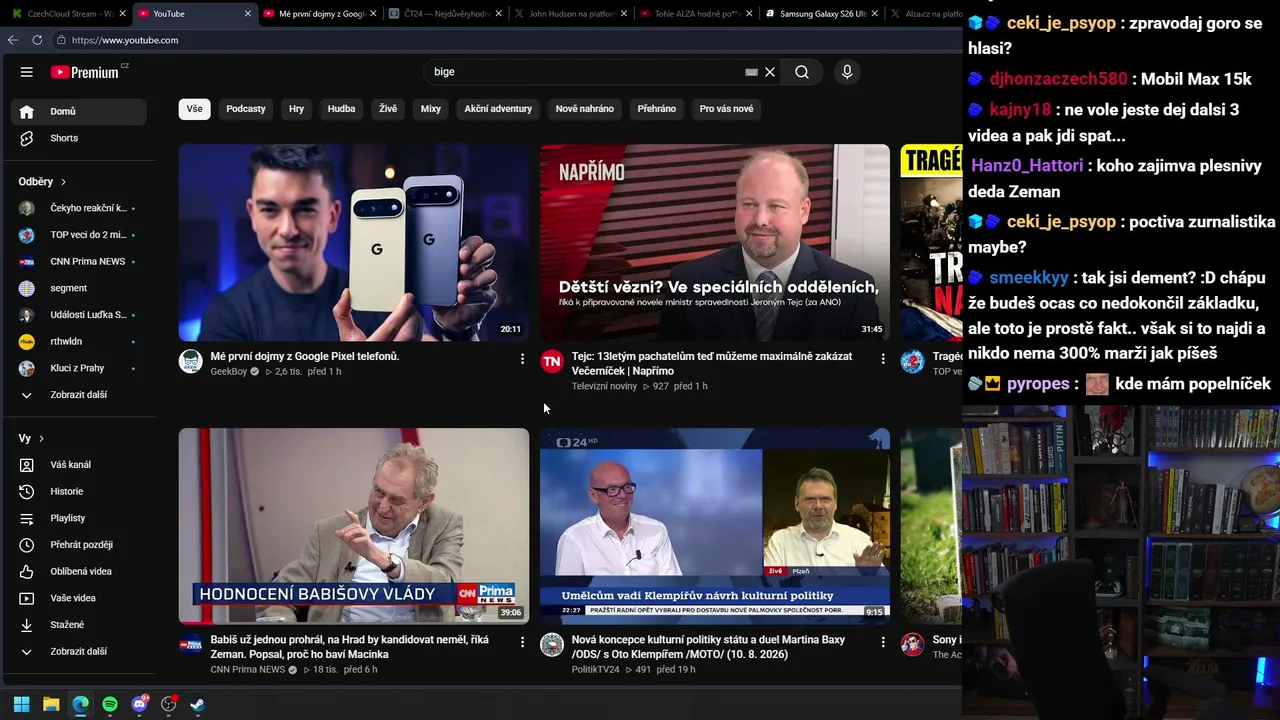The height and width of the screenshot is (720, 1280).
Task: Open Vaše videa page
Action: 79,598
